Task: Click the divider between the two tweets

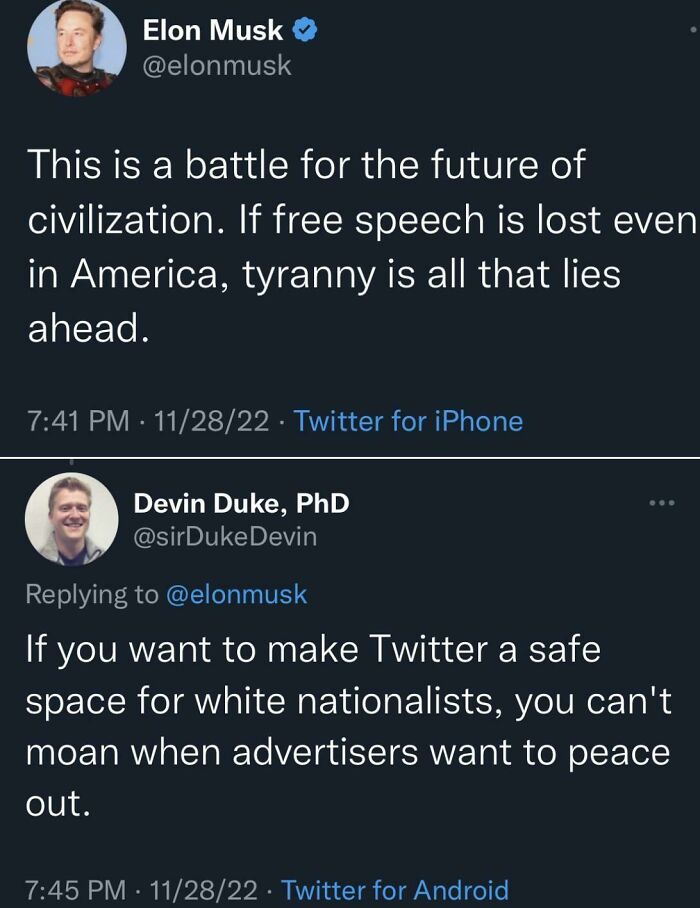Action: [x=350, y=460]
